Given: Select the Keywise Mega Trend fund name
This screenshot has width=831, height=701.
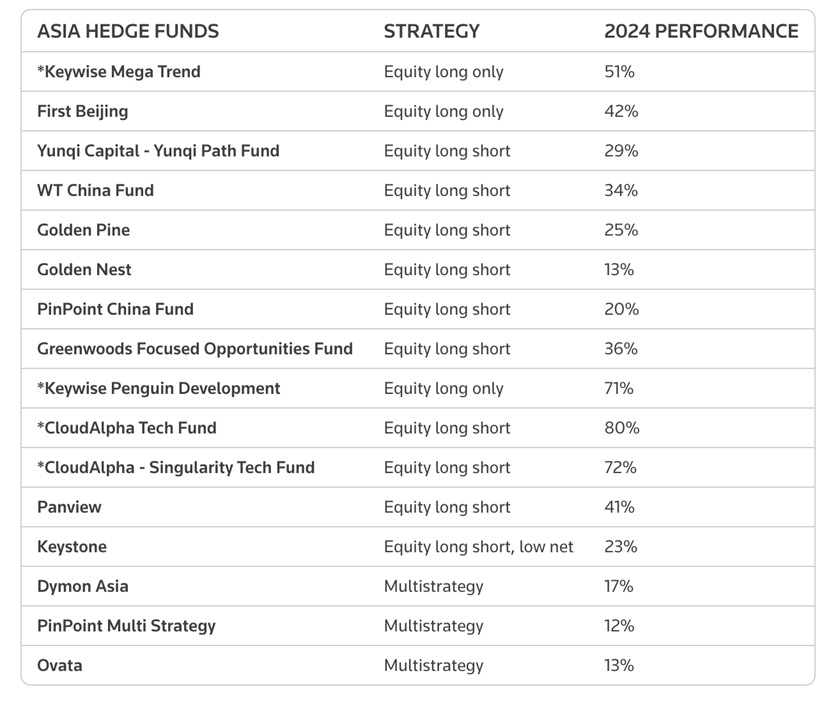Looking at the screenshot, I should coord(118,72).
